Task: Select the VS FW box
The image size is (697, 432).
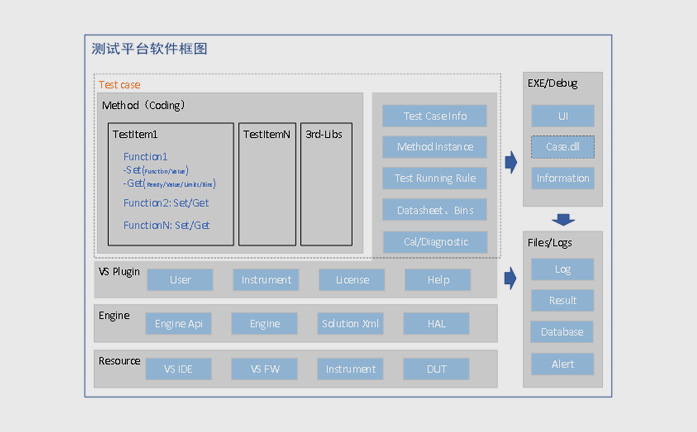Action: [264, 369]
